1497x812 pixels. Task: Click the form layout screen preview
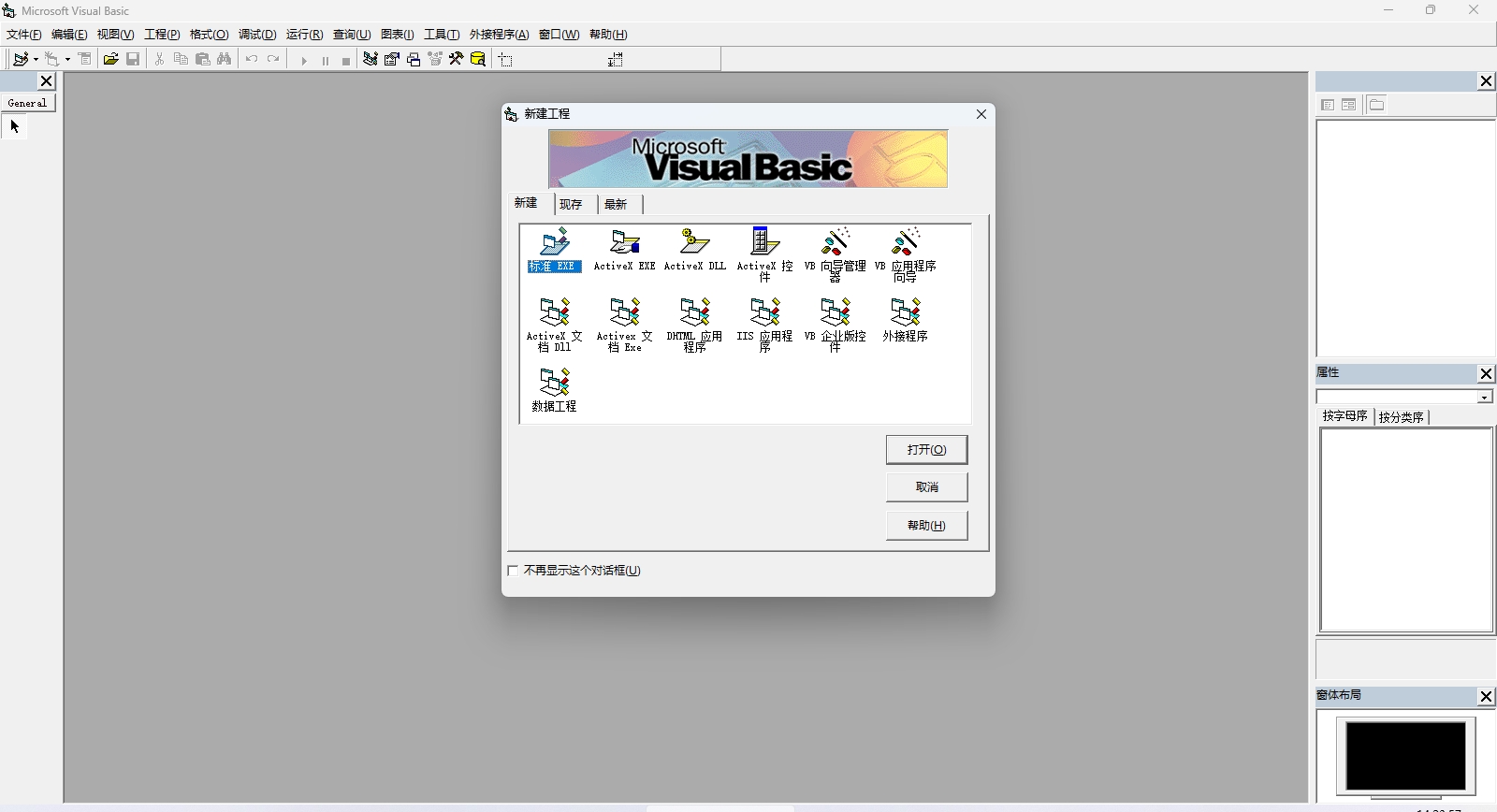click(1405, 756)
